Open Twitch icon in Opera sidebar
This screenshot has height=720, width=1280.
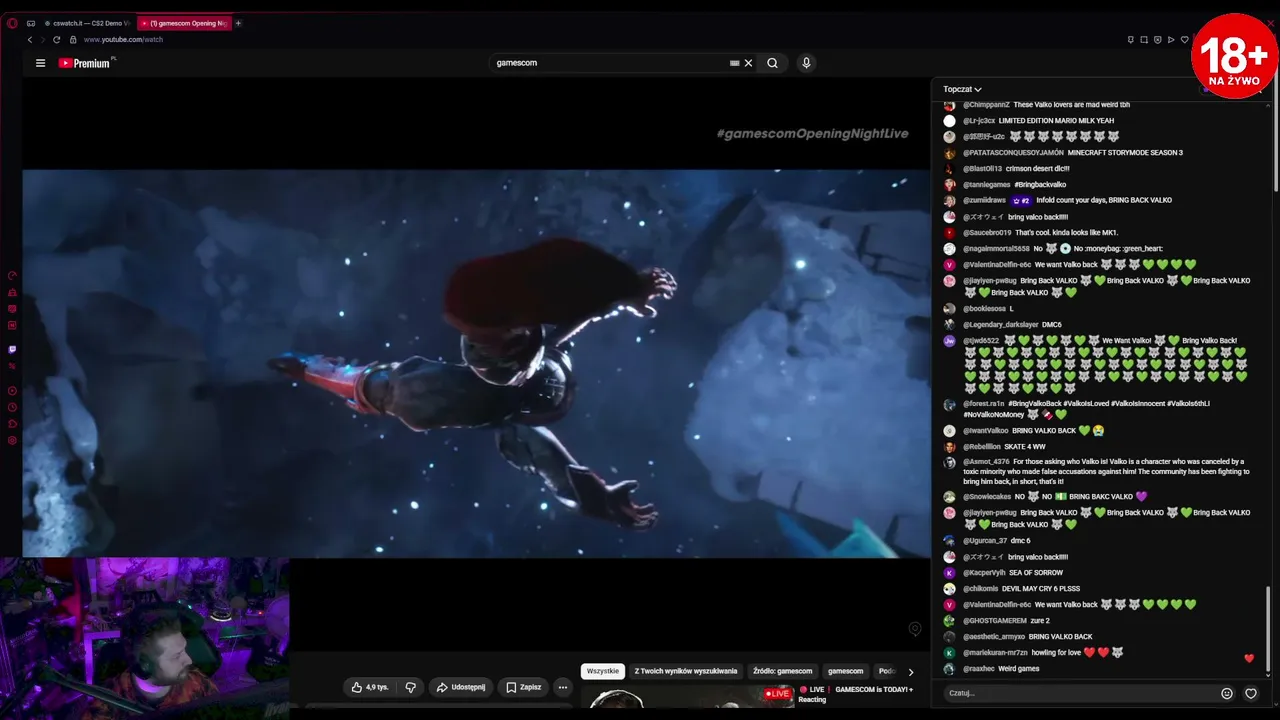(12, 350)
